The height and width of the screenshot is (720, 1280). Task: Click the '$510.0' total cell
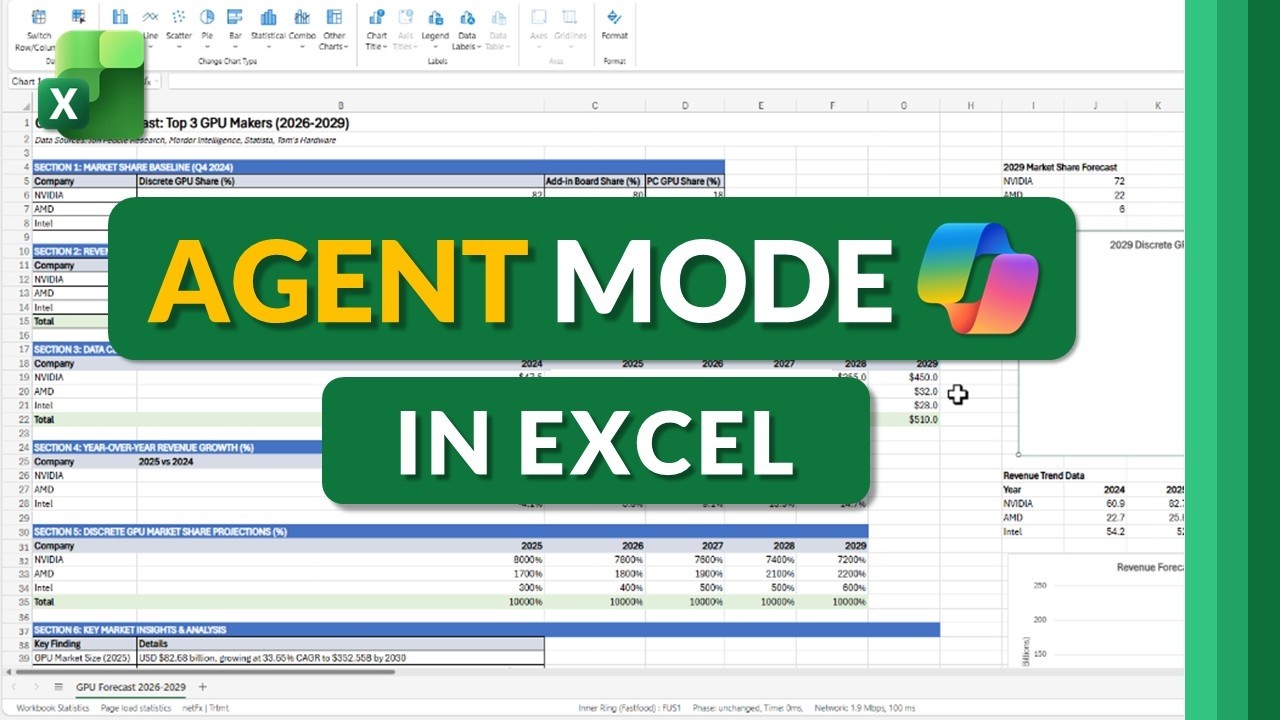click(904, 420)
